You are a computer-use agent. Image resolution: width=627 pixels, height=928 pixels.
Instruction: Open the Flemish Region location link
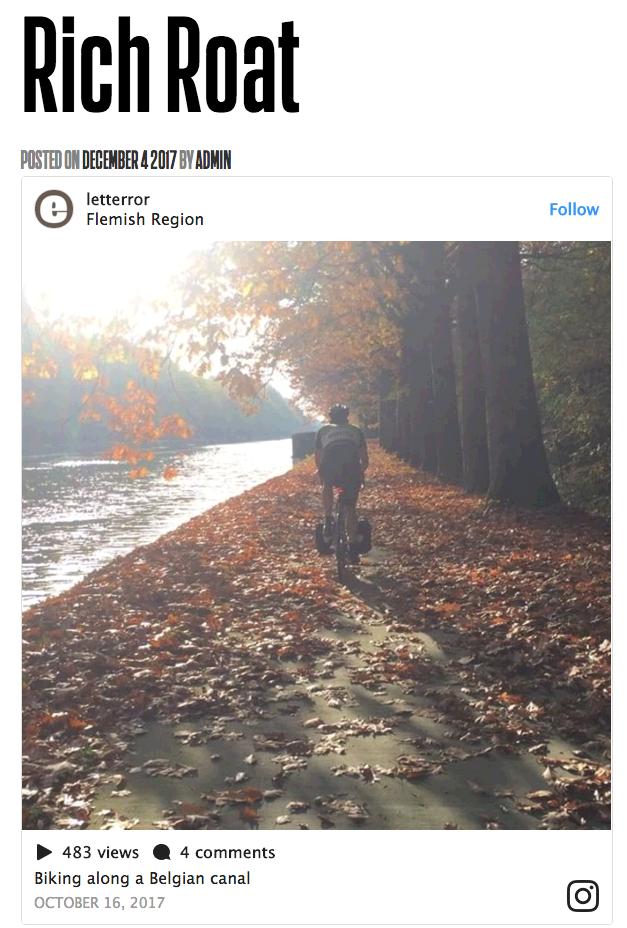click(145, 220)
